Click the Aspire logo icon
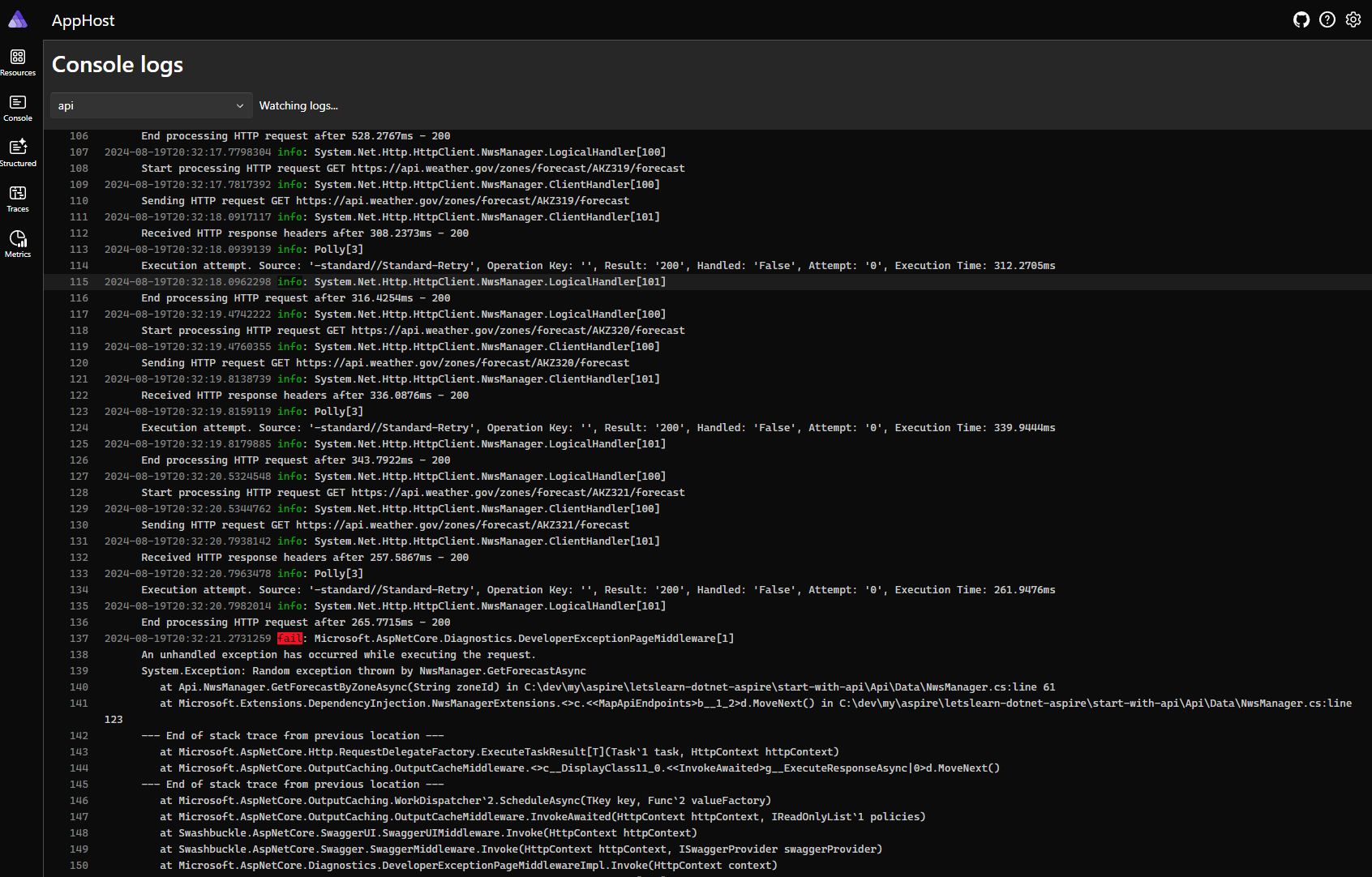The image size is (1372, 877). tap(18, 19)
